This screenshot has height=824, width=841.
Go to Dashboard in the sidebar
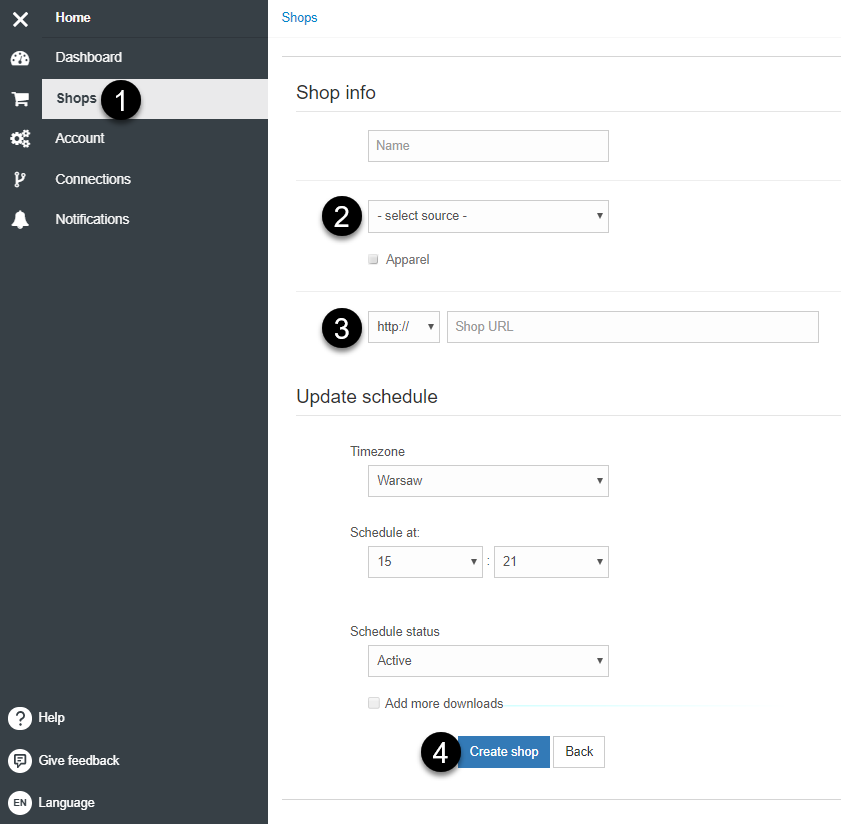pos(88,57)
